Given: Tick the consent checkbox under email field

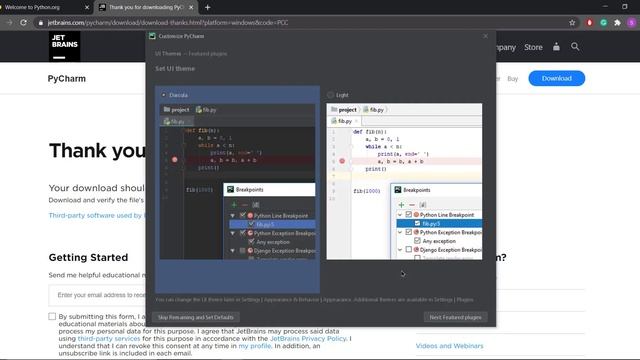Looking at the screenshot, I should [x=52, y=316].
